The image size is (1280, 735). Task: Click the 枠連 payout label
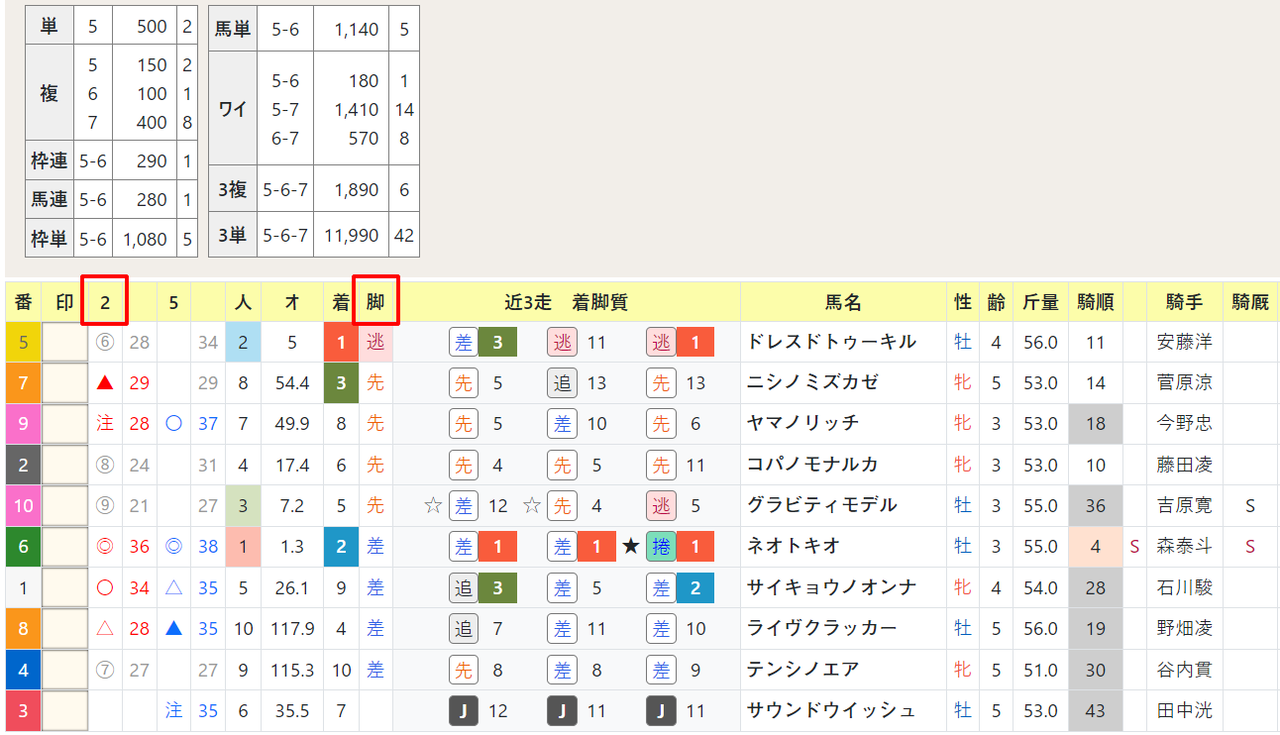point(49,160)
